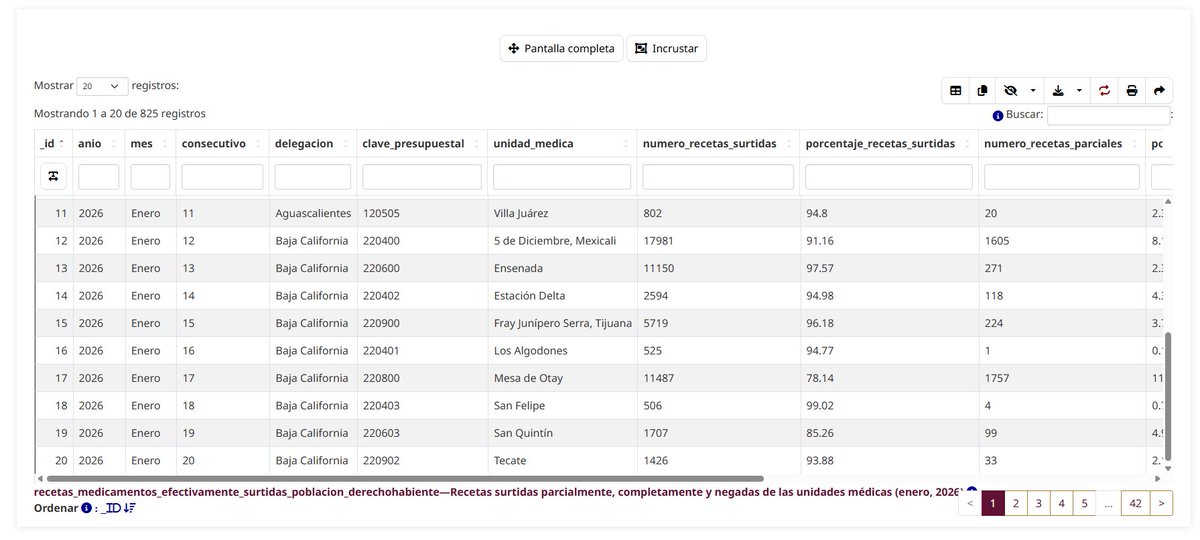Image resolution: width=1200 pixels, height=540 pixels.
Task: Open Pantalla completa fullscreen view
Action: coord(562,48)
